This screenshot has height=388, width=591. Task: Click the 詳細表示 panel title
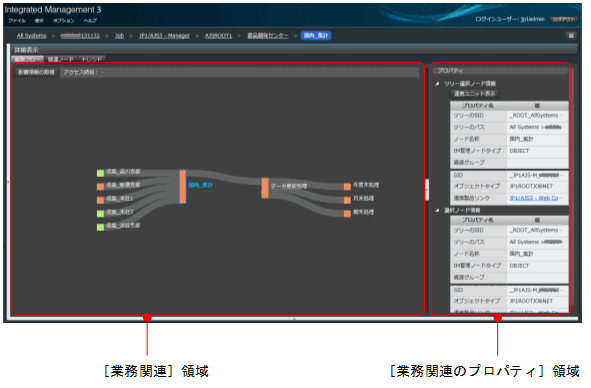[26, 50]
